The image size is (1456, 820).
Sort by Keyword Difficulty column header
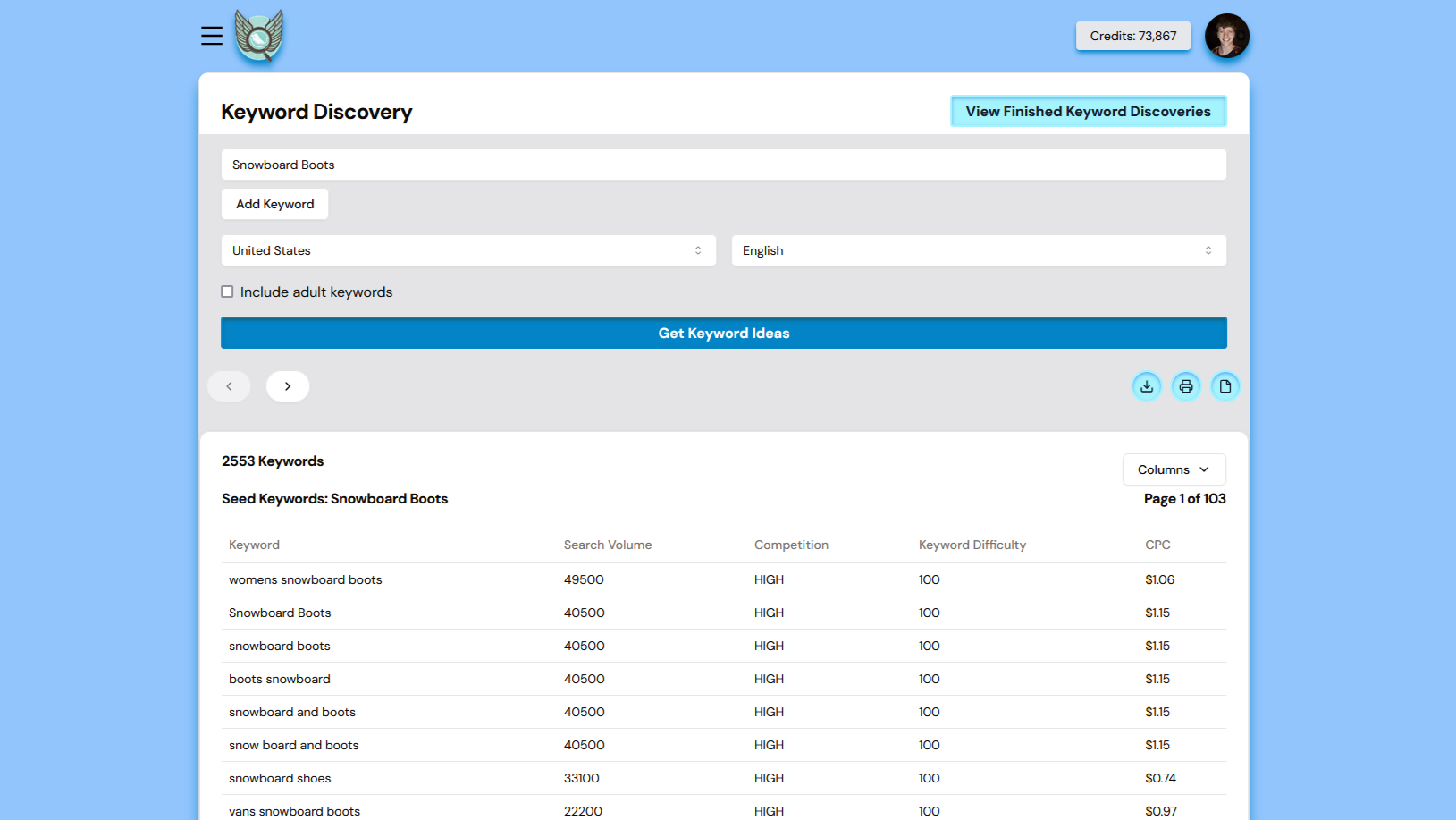click(972, 545)
